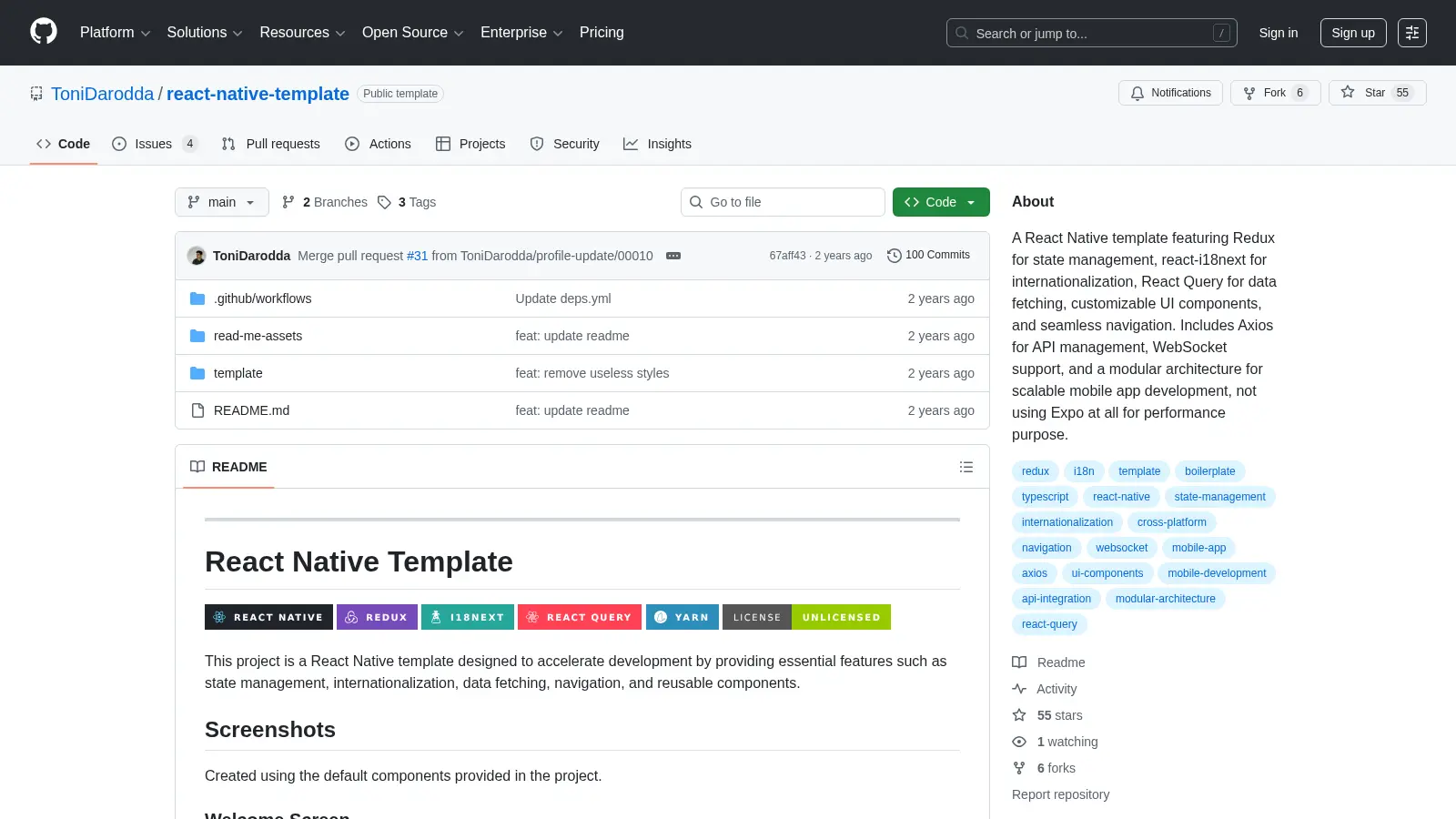Switch to the Code tab
The width and height of the screenshot is (1456, 819).
pyautogui.click(x=64, y=144)
